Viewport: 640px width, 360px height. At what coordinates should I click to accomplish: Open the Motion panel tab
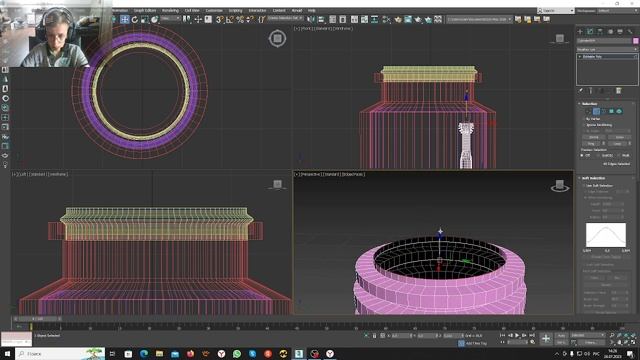610,31
